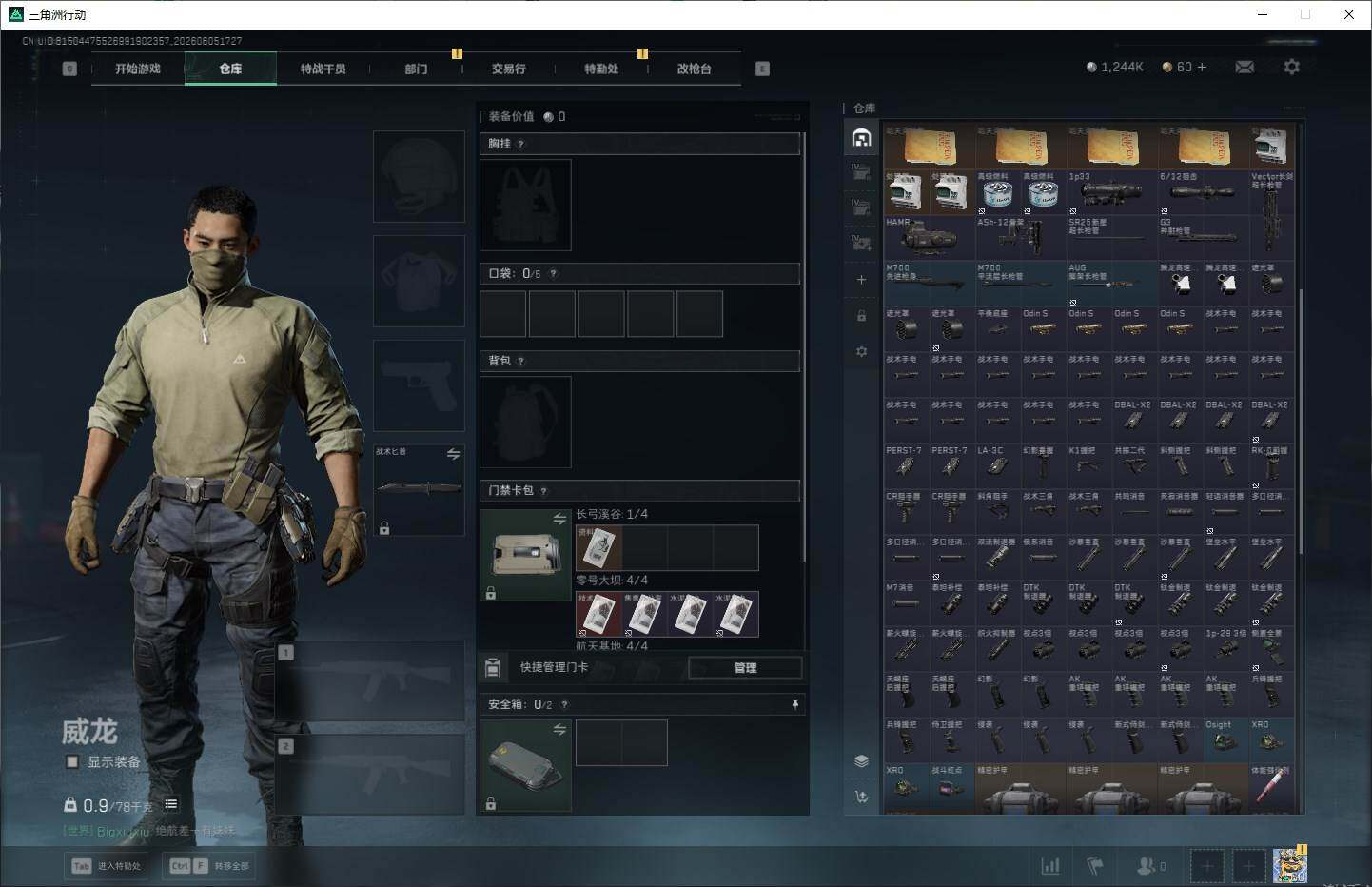Select the 6/12 scope item
The width and height of the screenshot is (1372, 887).
pyautogui.click(x=1203, y=191)
